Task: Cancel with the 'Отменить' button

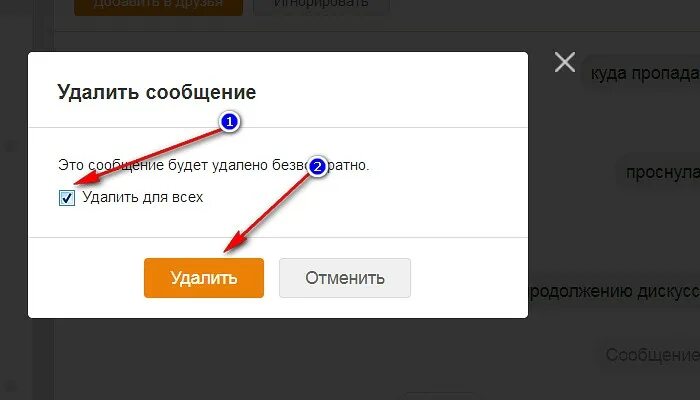Action: click(345, 278)
